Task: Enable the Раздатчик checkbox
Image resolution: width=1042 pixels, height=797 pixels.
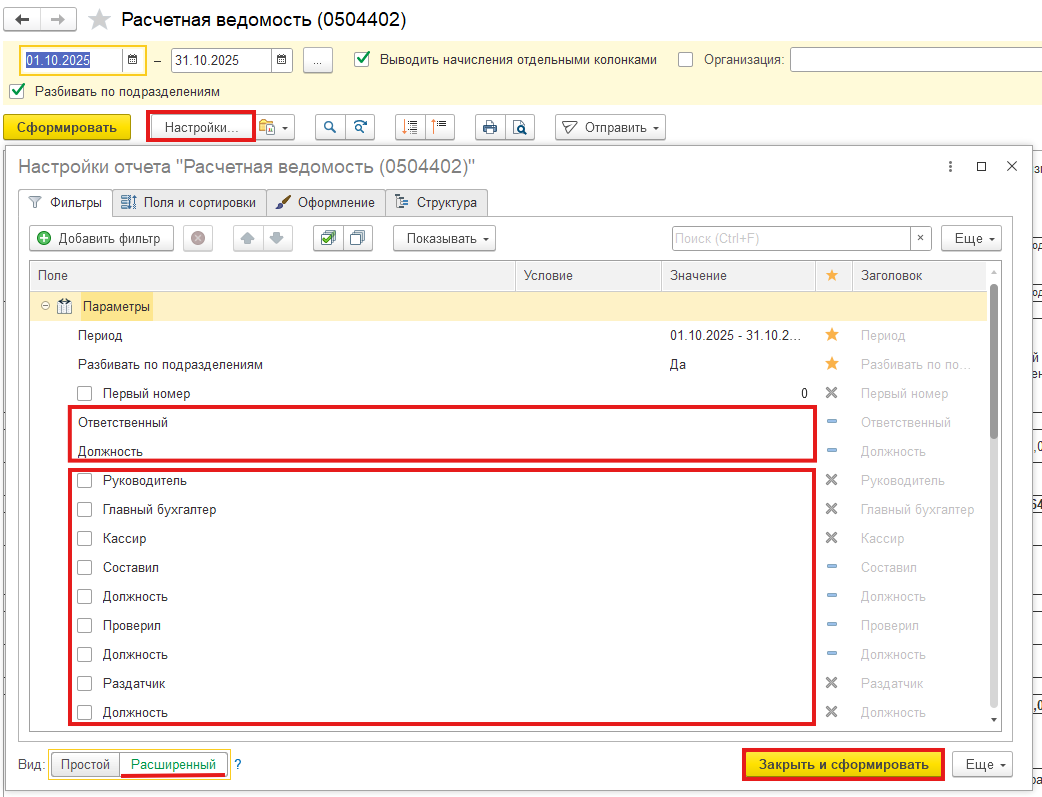Action: pos(84,683)
